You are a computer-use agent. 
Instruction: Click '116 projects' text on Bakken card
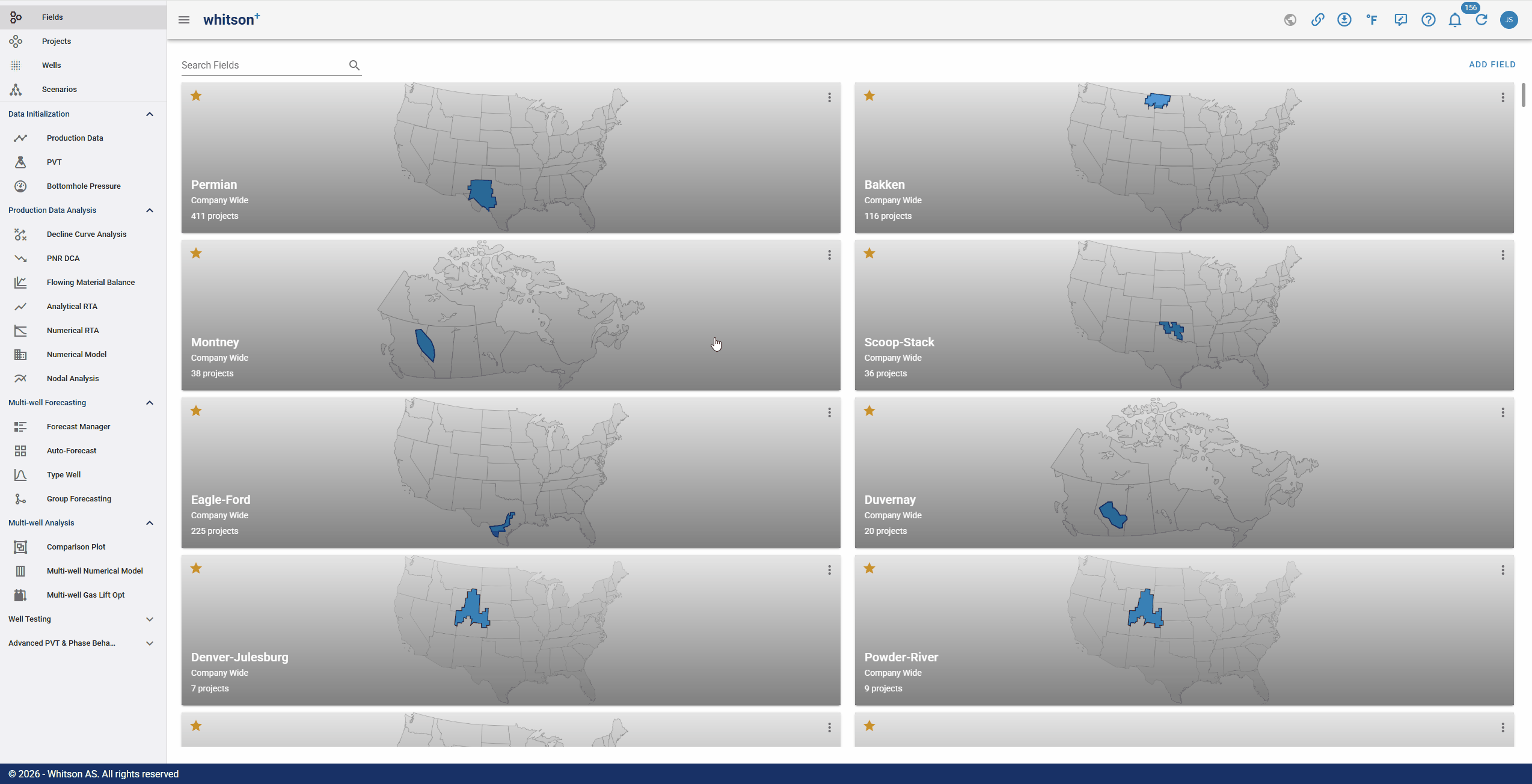click(x=888, y=216)
